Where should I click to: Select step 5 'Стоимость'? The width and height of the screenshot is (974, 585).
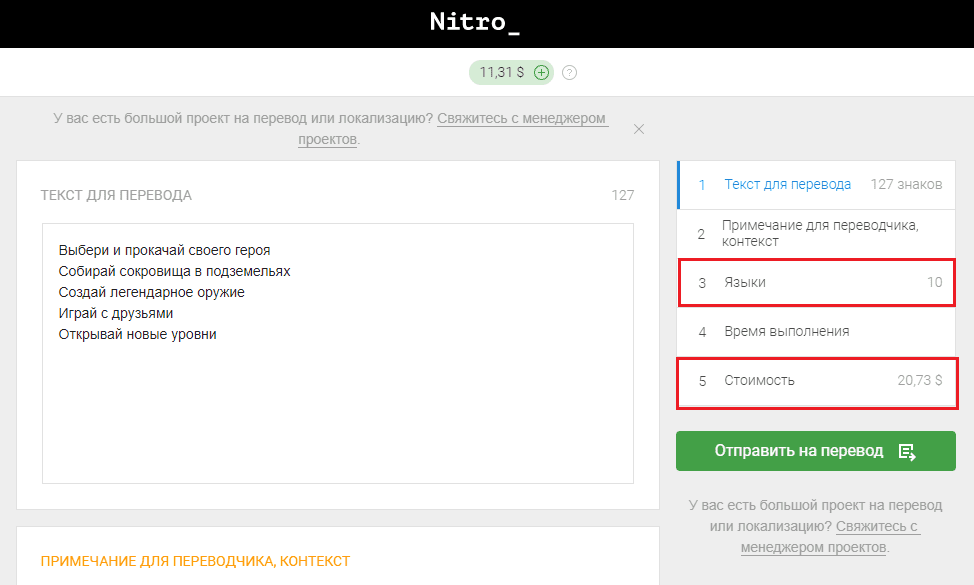[x=759, y=381]
